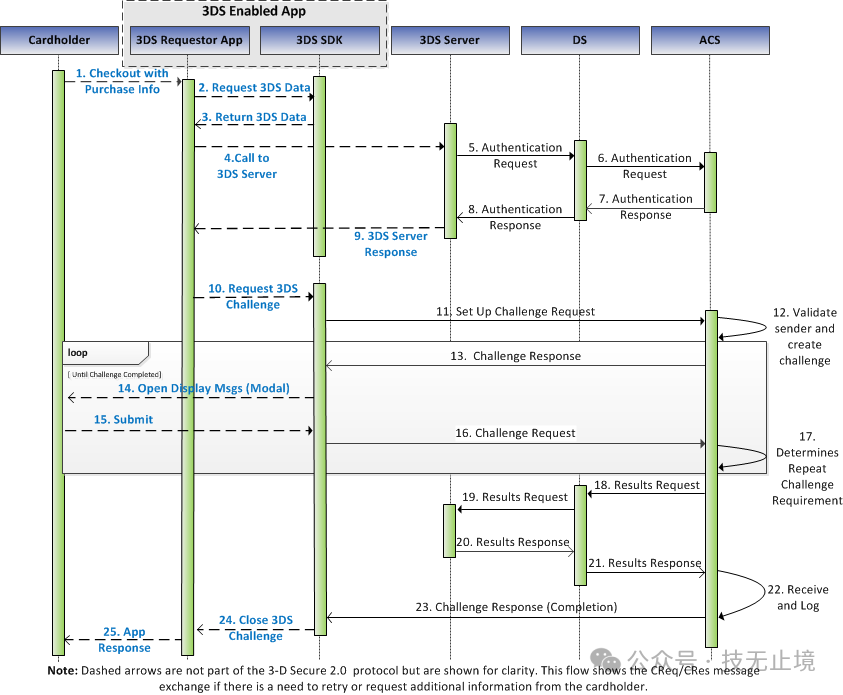
Task: Click the "21. Results Response" label
Action: tap(645, 563)
